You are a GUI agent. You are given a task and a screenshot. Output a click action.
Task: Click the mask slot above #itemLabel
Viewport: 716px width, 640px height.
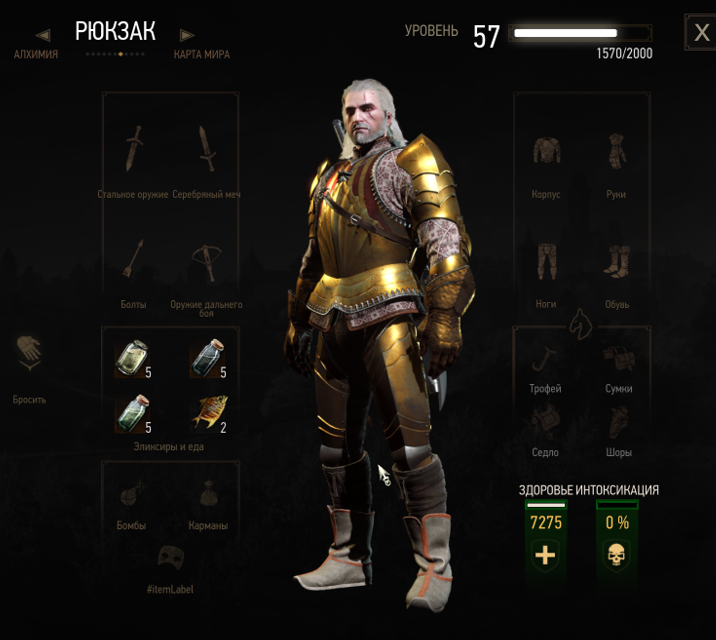click(171, 556)
